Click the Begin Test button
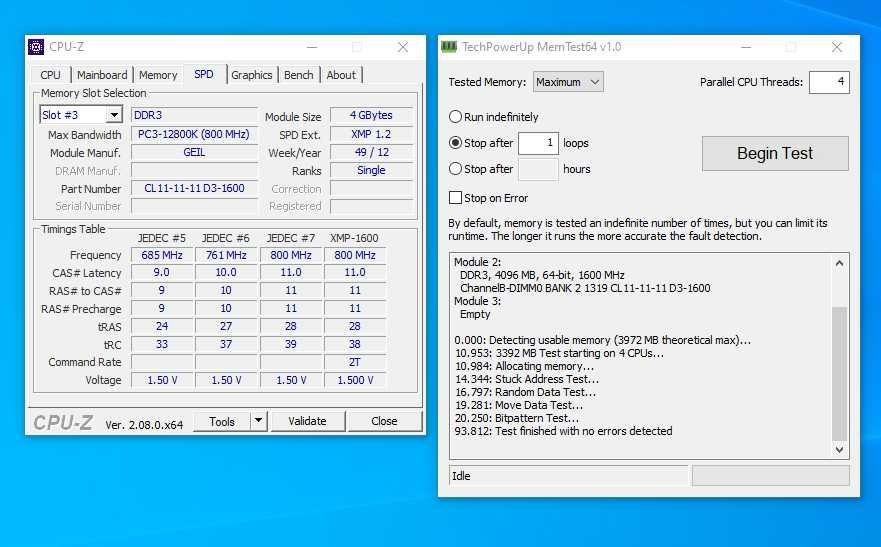This screenshot has width=881, height=547. click(x=775, y=153)
